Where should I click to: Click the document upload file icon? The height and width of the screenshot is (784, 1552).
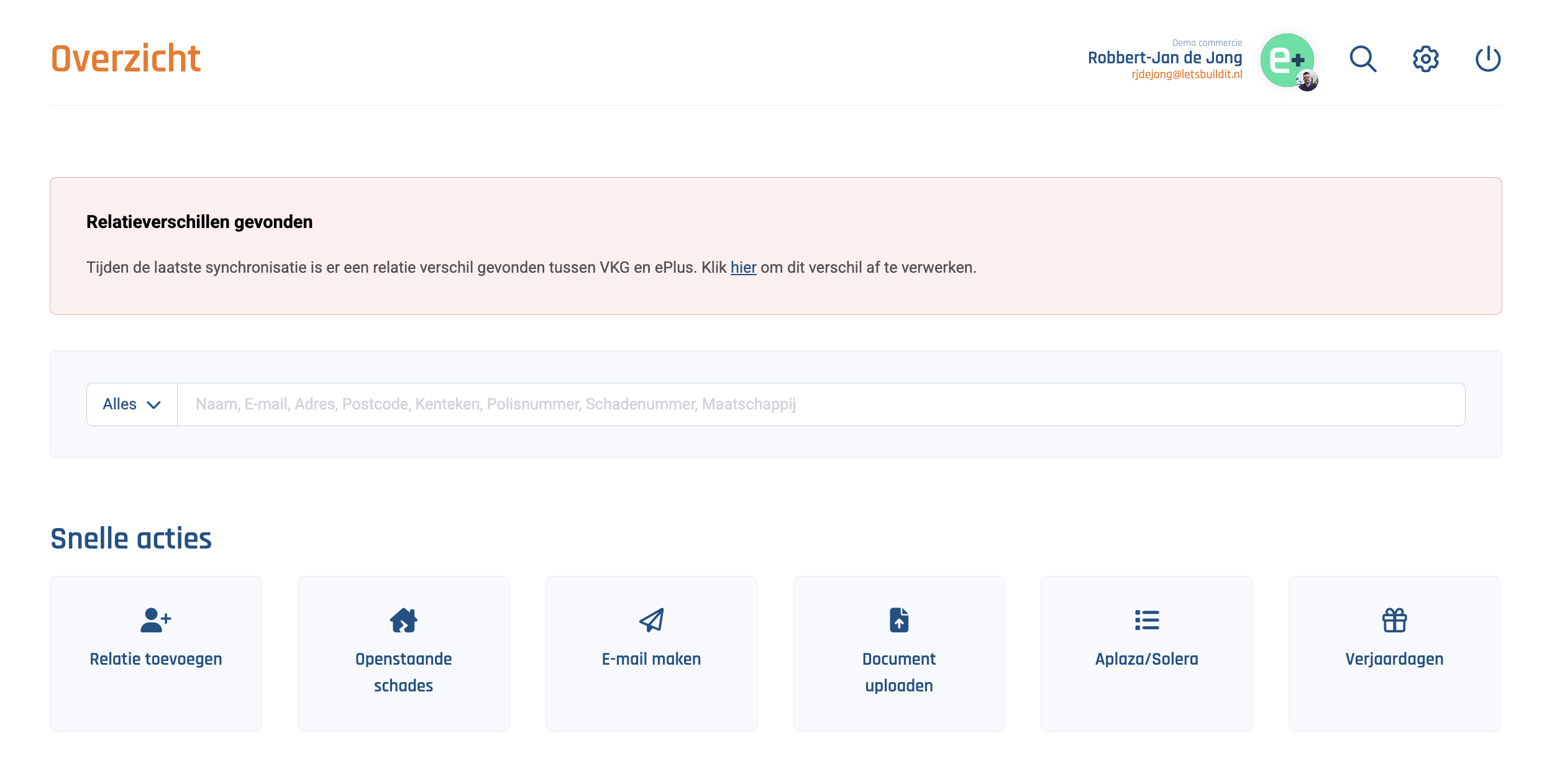pos(898,619)
